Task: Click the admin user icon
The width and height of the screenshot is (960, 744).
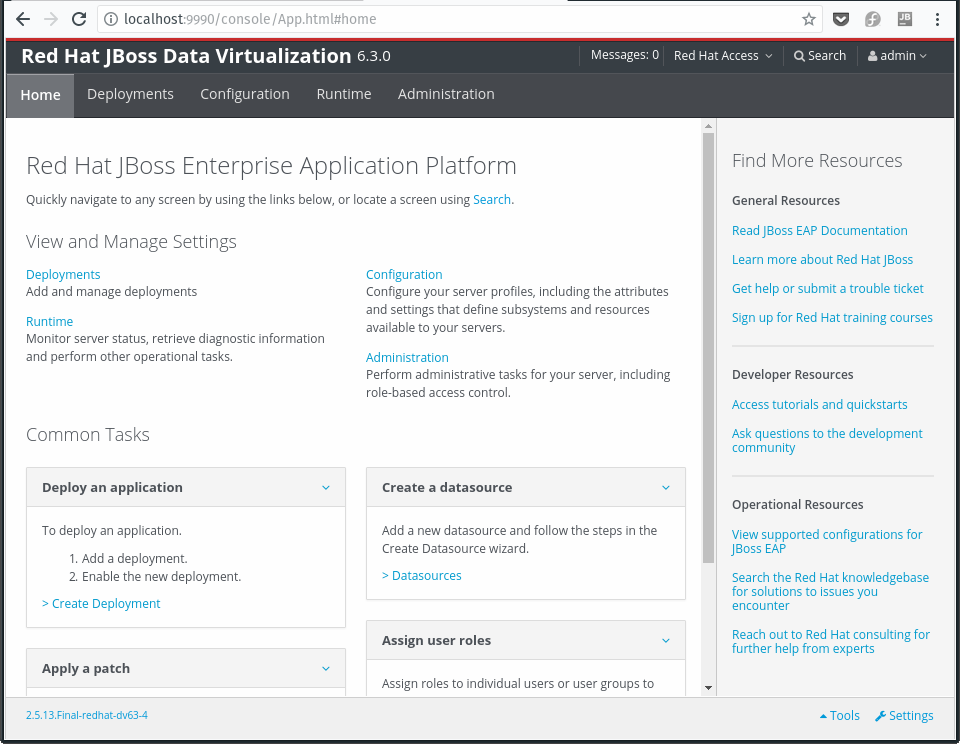Action: (872, 56)
